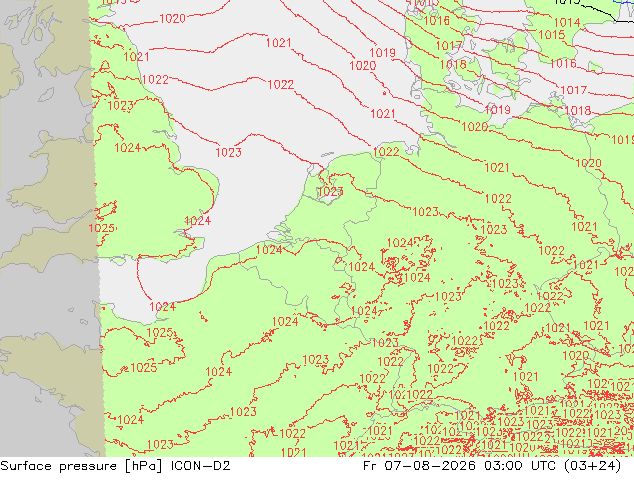Click the 'ICON-D2' model name
Image resolution: width=634 pixels, height=490 pixels.
[x=201, y=466]
